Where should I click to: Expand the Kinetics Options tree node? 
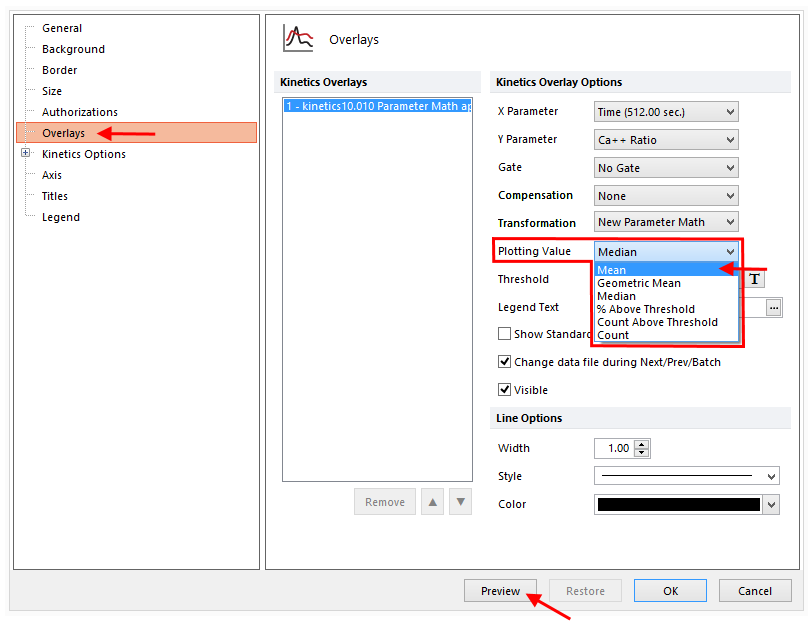(x=25, y=154)
